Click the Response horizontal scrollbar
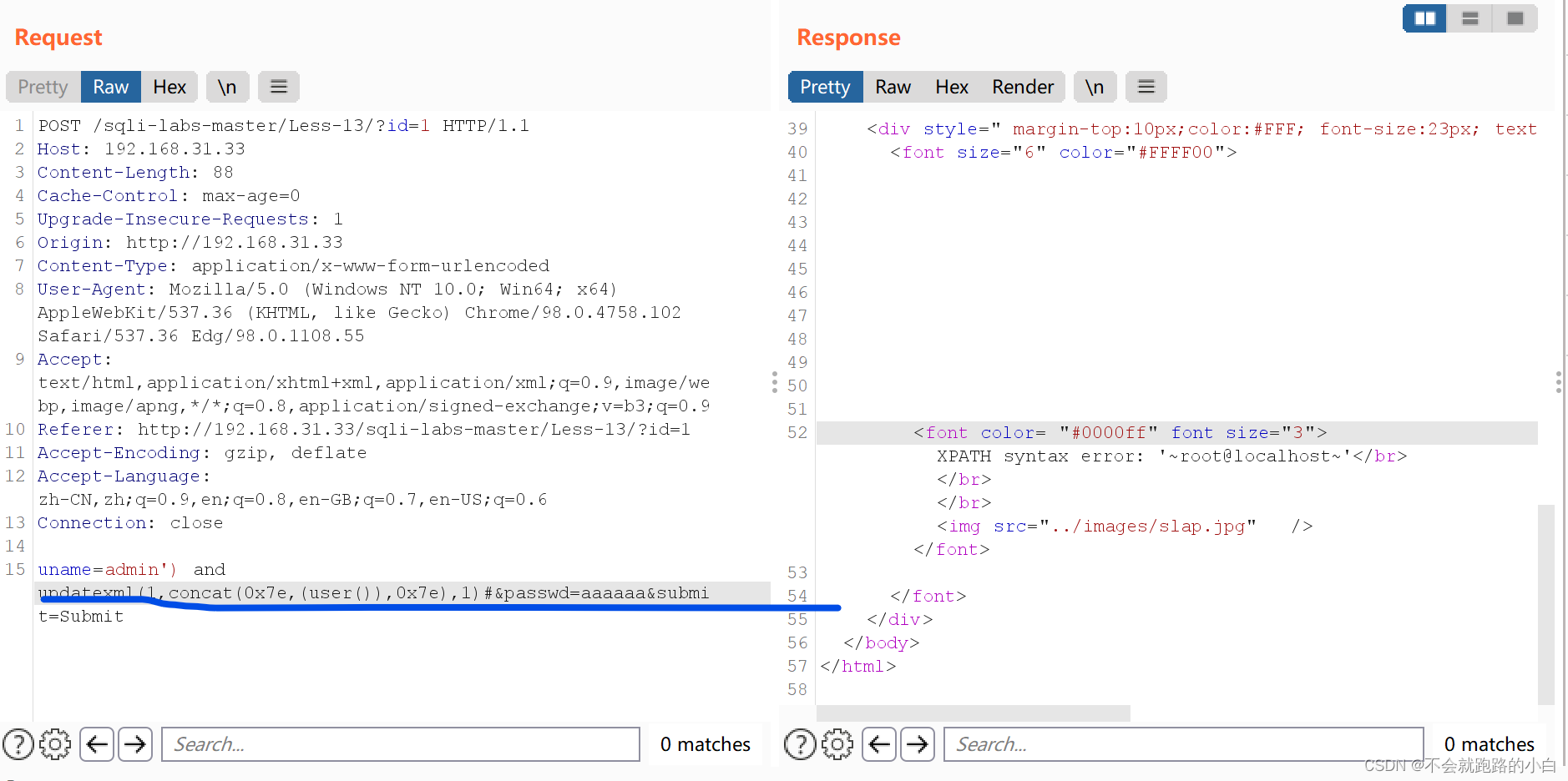The width and height of the screenshot is (1568, 781). click(974, 713)
